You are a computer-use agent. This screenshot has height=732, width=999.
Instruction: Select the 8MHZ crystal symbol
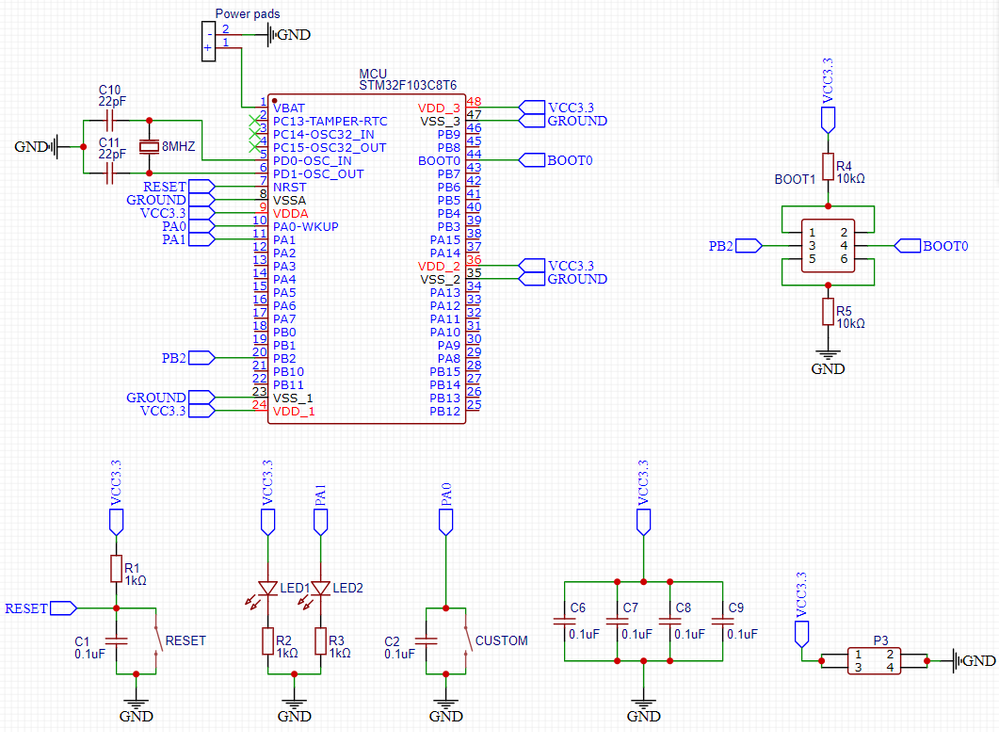149,147
